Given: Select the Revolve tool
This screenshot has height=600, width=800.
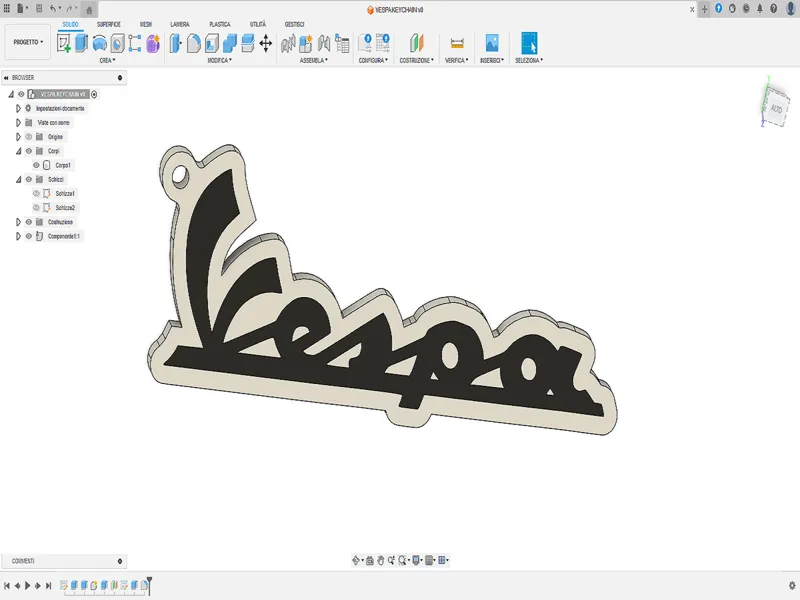Looking at the screenshot, I should [x=99, y=43].
